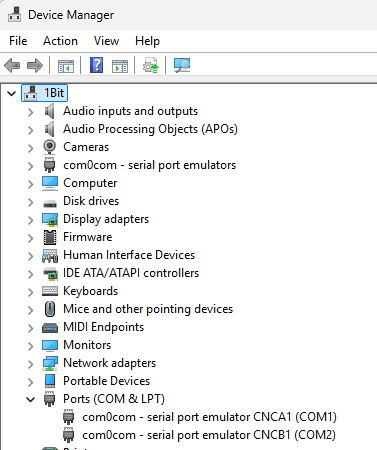This screenshot has height=450, width=377.
Task: Select the 'MIDI Endpoints' label
Action: (104, 327)
